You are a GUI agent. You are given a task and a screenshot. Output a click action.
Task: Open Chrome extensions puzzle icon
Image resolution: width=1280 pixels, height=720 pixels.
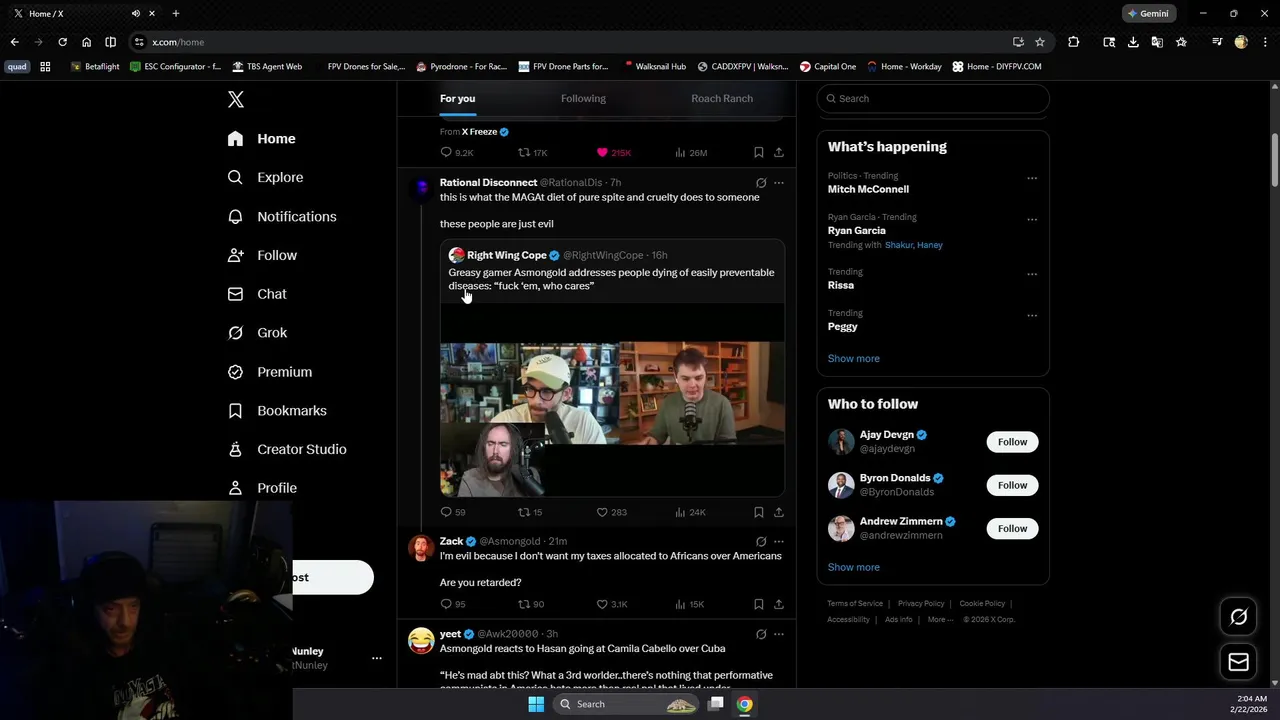click(1073, 42)
